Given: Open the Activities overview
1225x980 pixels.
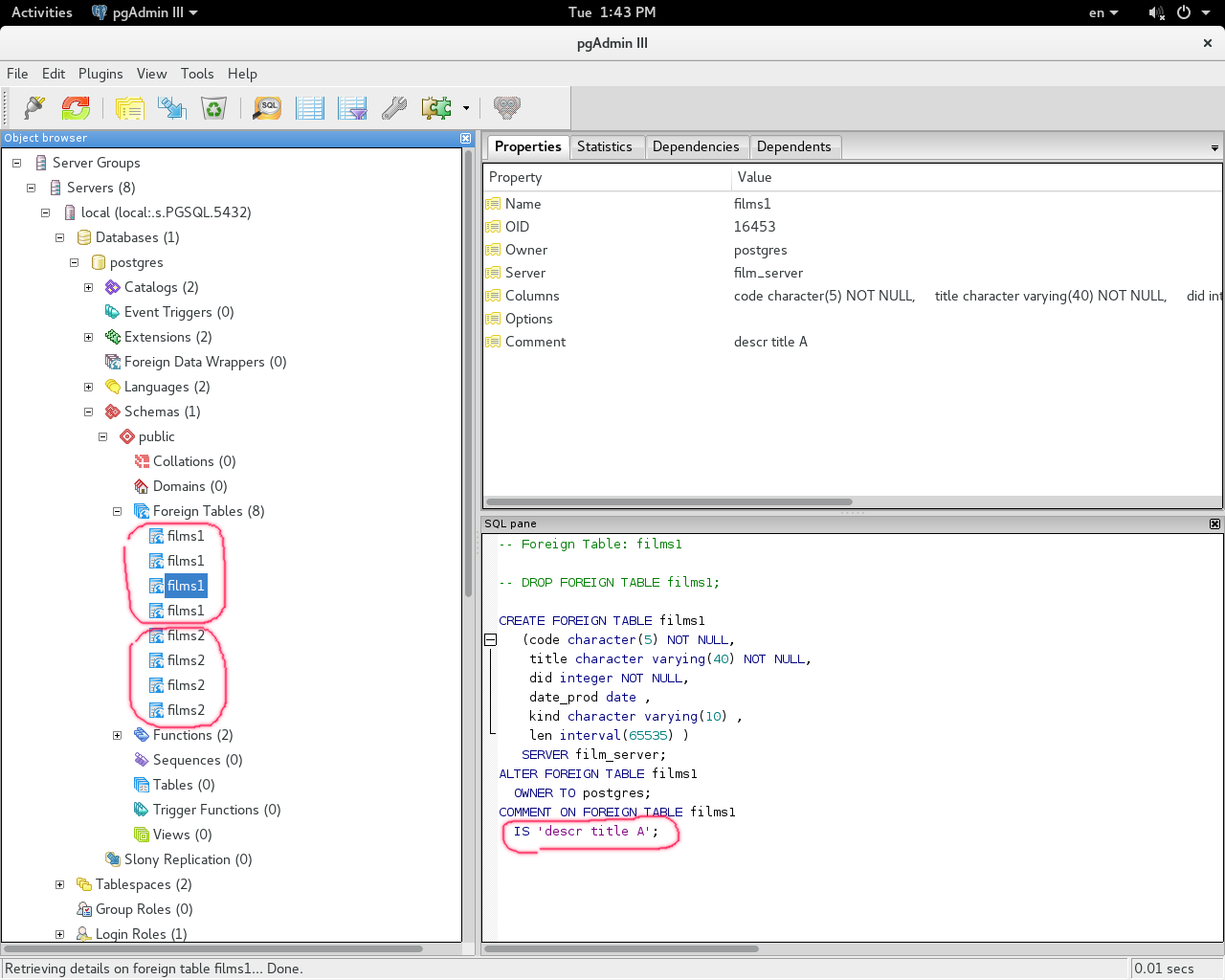Looking at the screenshot, I should (42, 12).
